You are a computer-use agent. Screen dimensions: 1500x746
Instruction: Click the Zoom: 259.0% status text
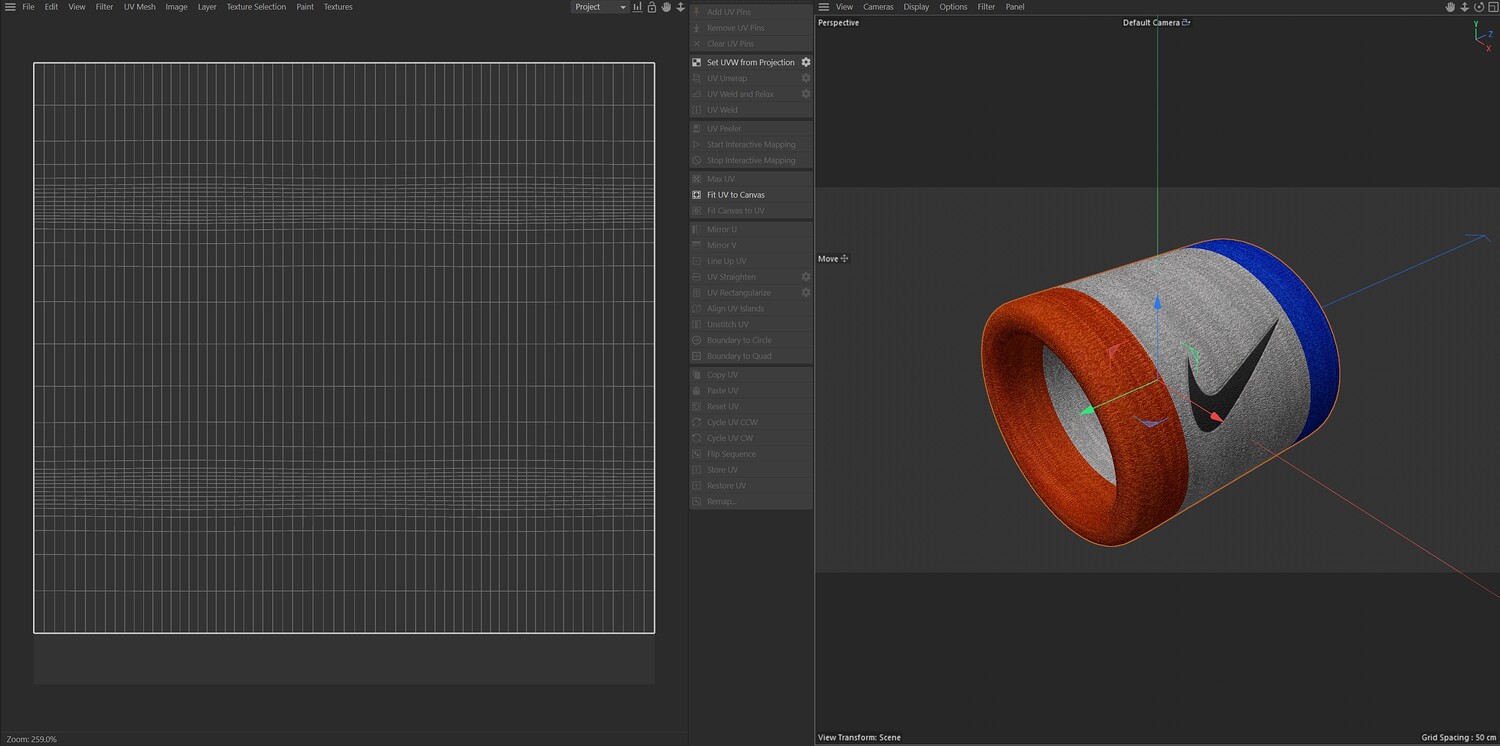pos(32,739)
